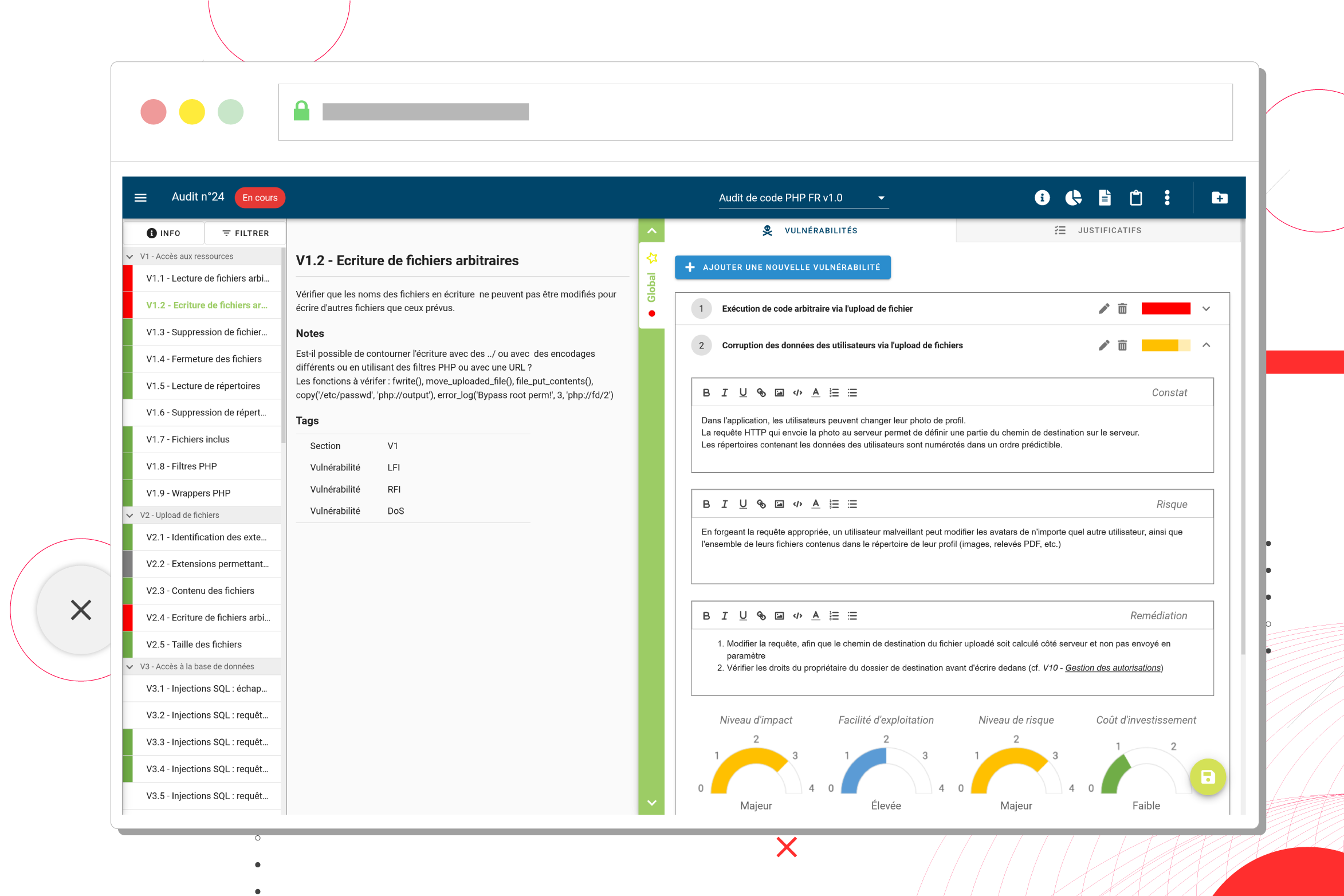Image resolution: width=1344 pixels, height=896 pixels.
Task: Click inside the Constat text area
Action: (x=952, y=438)
